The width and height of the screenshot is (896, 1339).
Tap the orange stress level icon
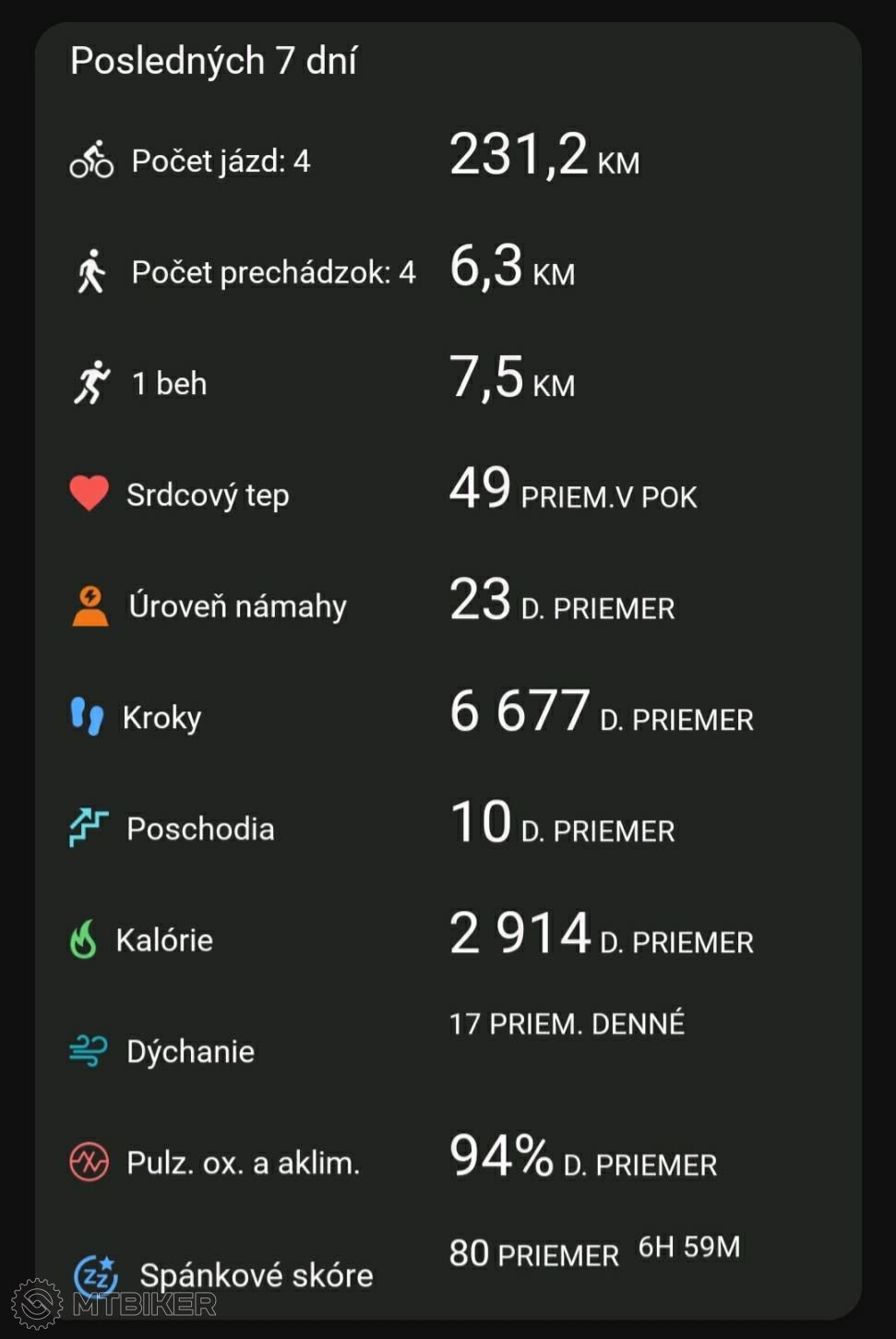90,605
